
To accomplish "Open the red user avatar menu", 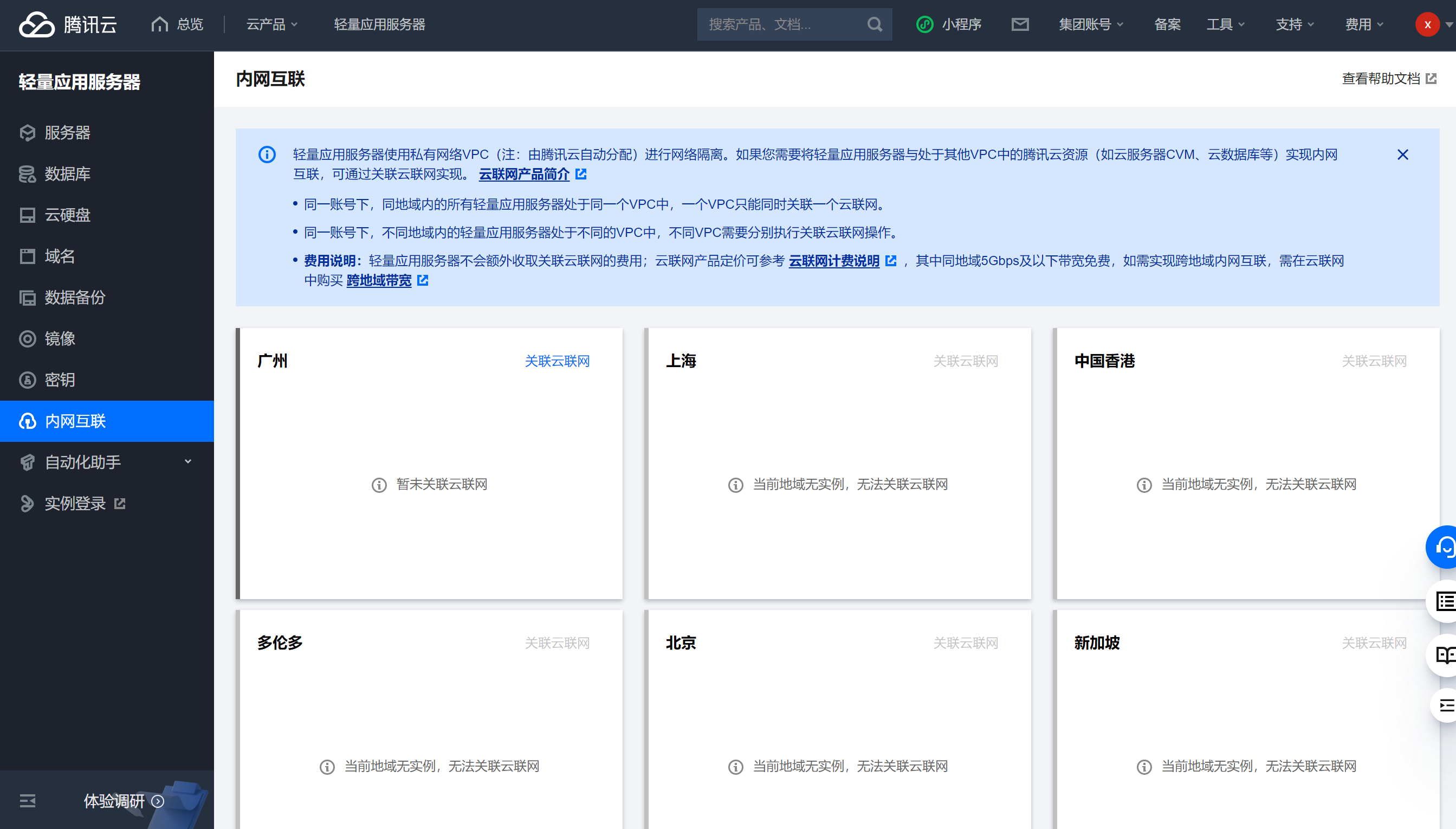I will (1427, 24).
